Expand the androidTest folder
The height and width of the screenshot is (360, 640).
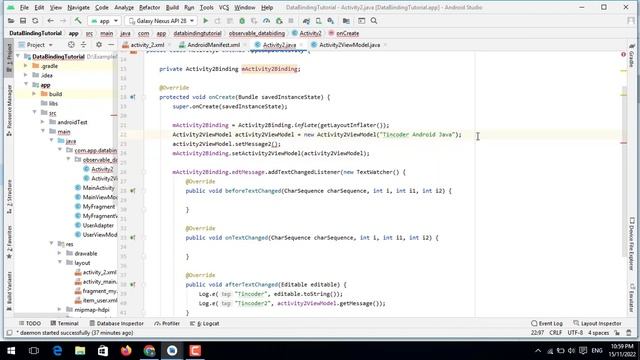click(x=43, y=122)
